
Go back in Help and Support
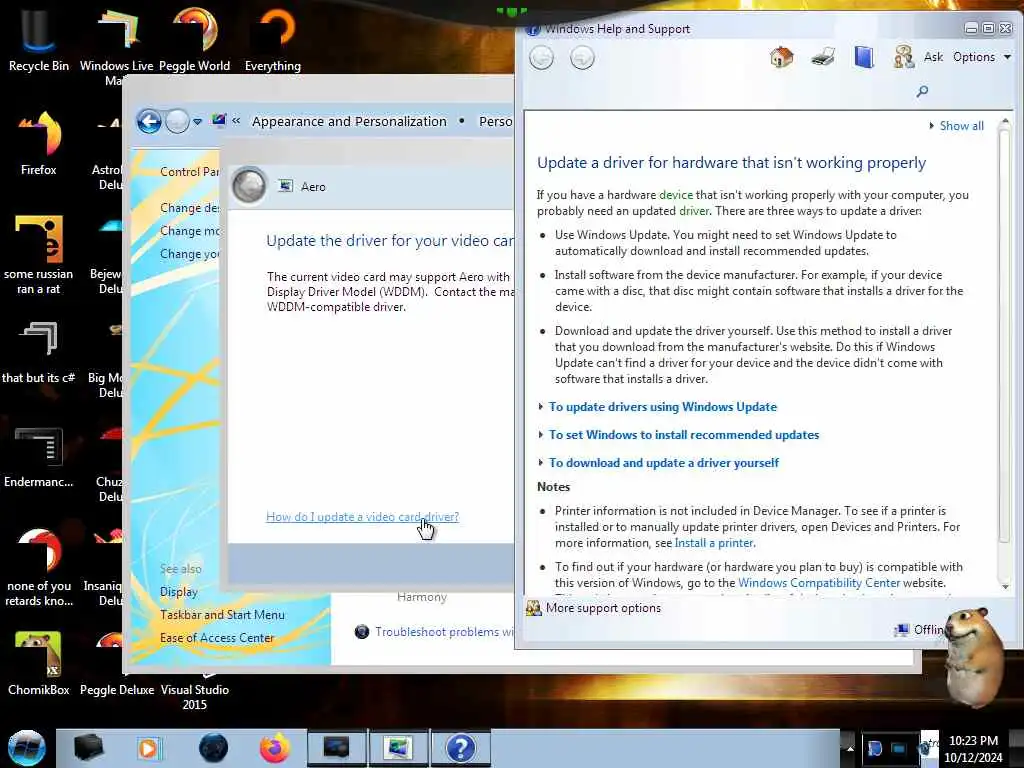541,58
